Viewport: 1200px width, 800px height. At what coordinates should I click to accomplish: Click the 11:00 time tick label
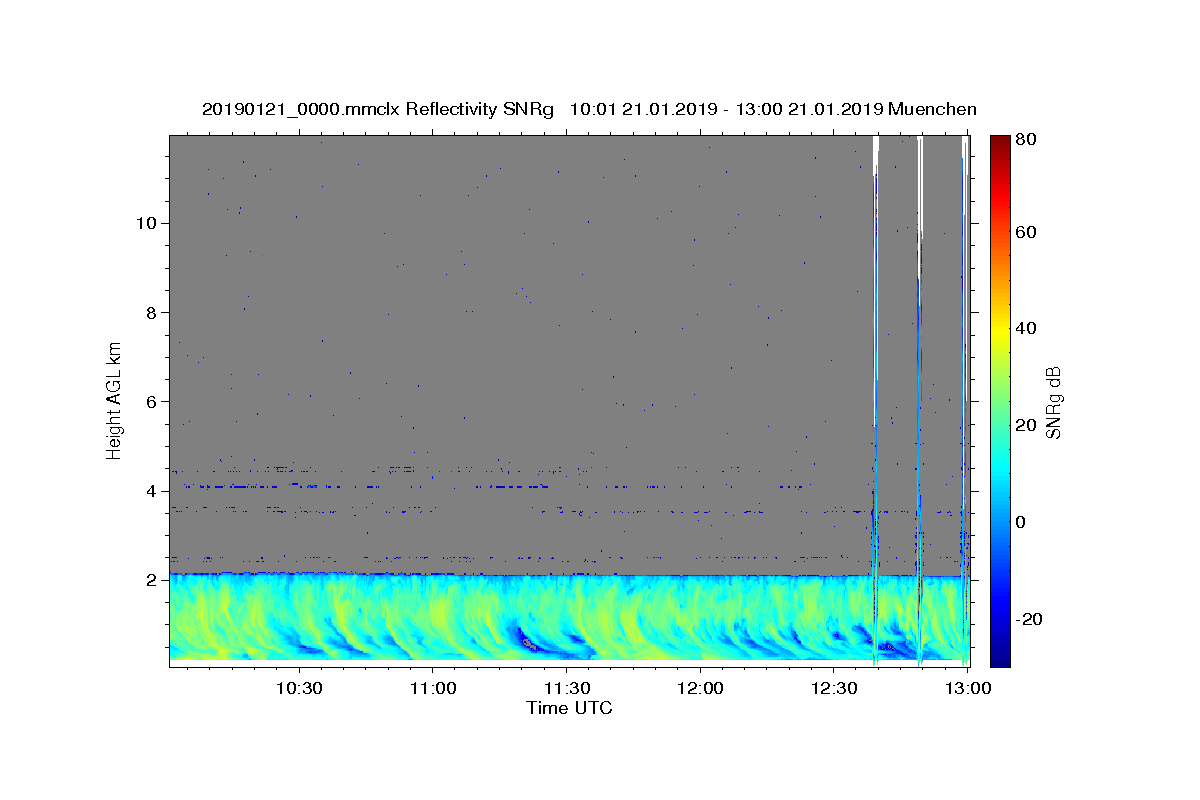[432, 689]
